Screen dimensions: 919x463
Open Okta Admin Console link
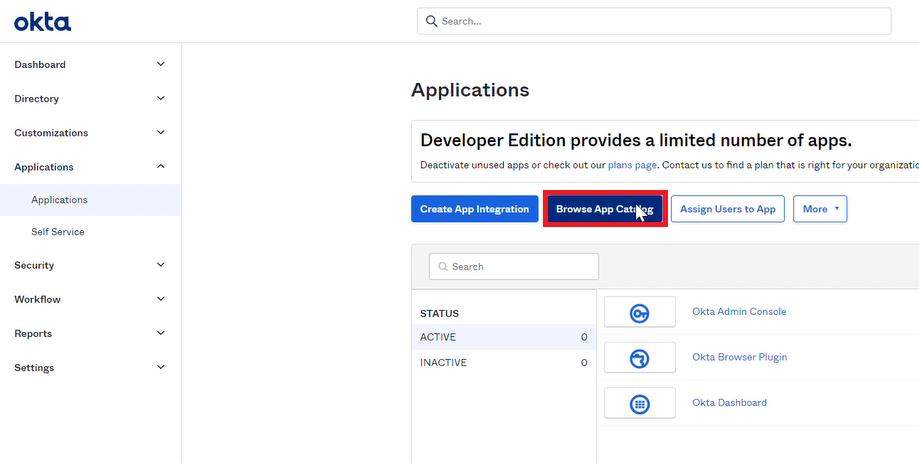coord(739,311)
